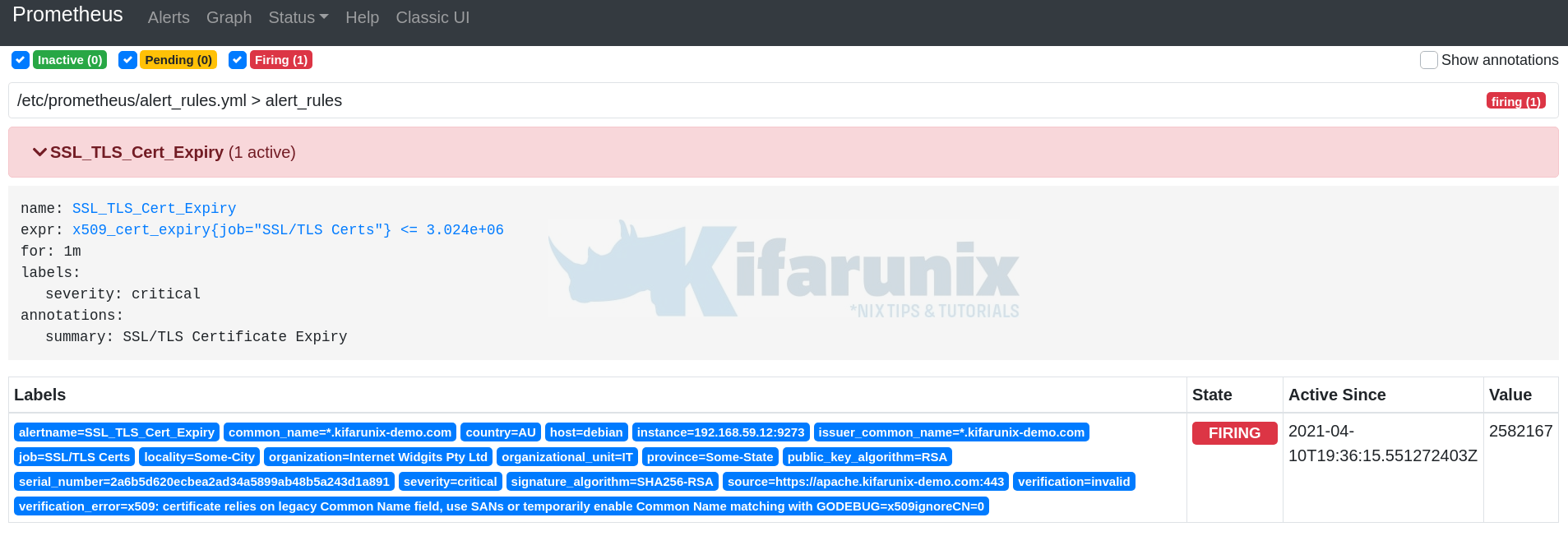The height and width of the screenshot is (536, 1568).
Task: Open the Help page
Action: [x=362, y=17]
